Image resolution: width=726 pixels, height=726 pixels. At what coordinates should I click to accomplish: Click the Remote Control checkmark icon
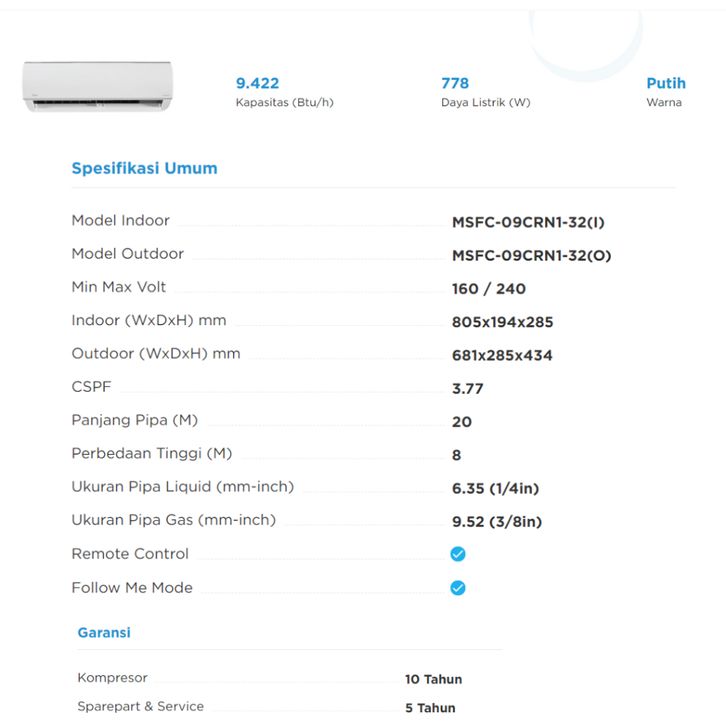coord(458,554)
